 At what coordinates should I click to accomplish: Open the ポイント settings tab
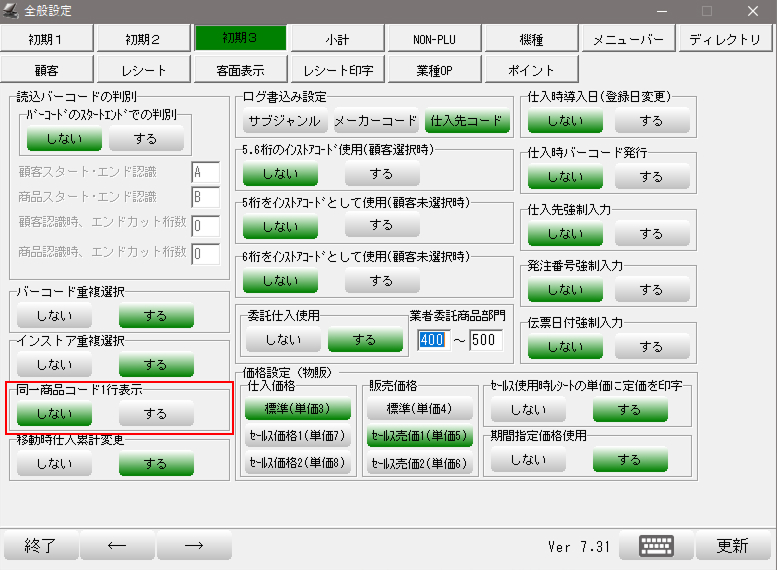pos(530,71)
